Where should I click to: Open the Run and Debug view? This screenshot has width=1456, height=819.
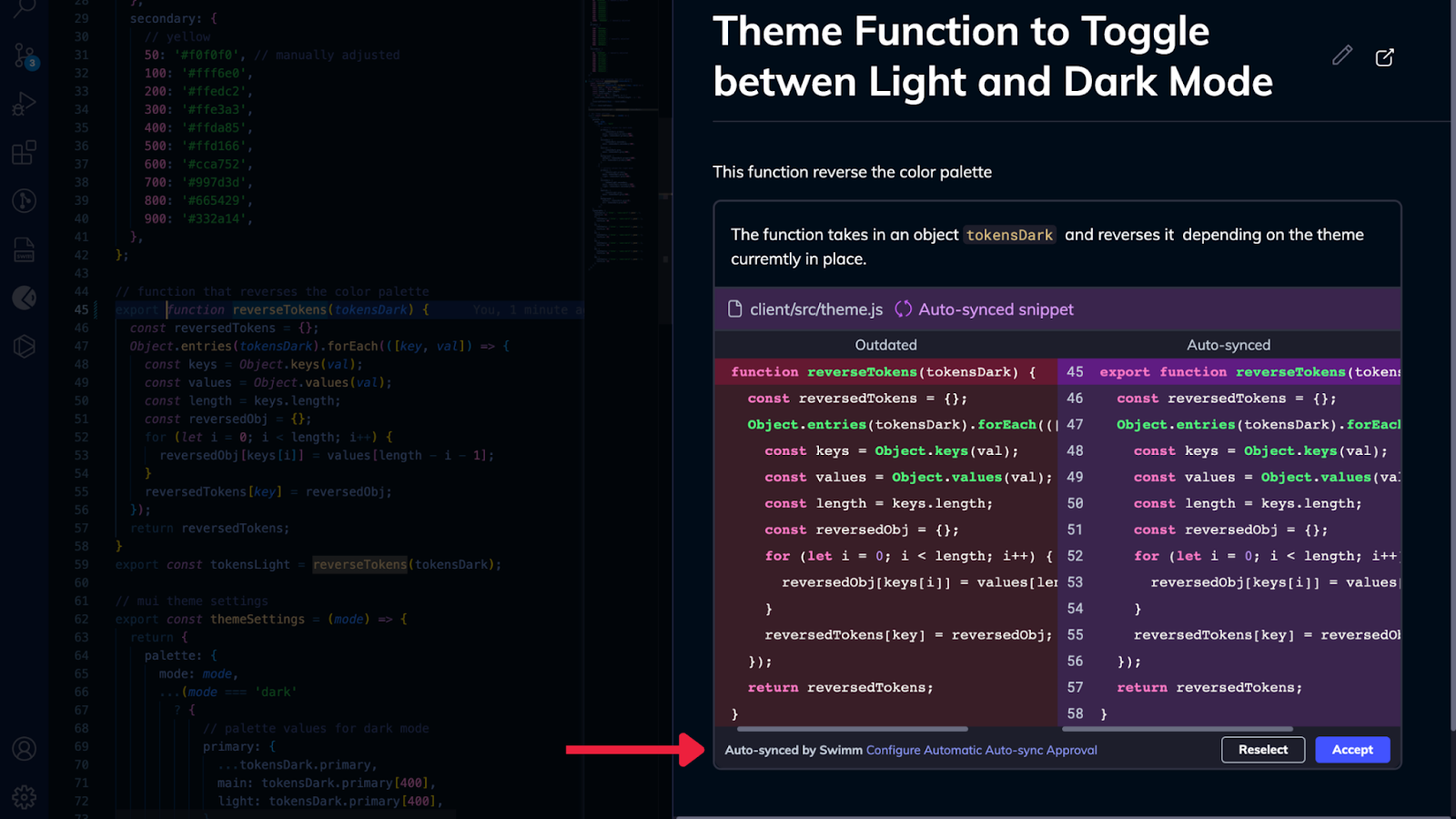(25, 104)
